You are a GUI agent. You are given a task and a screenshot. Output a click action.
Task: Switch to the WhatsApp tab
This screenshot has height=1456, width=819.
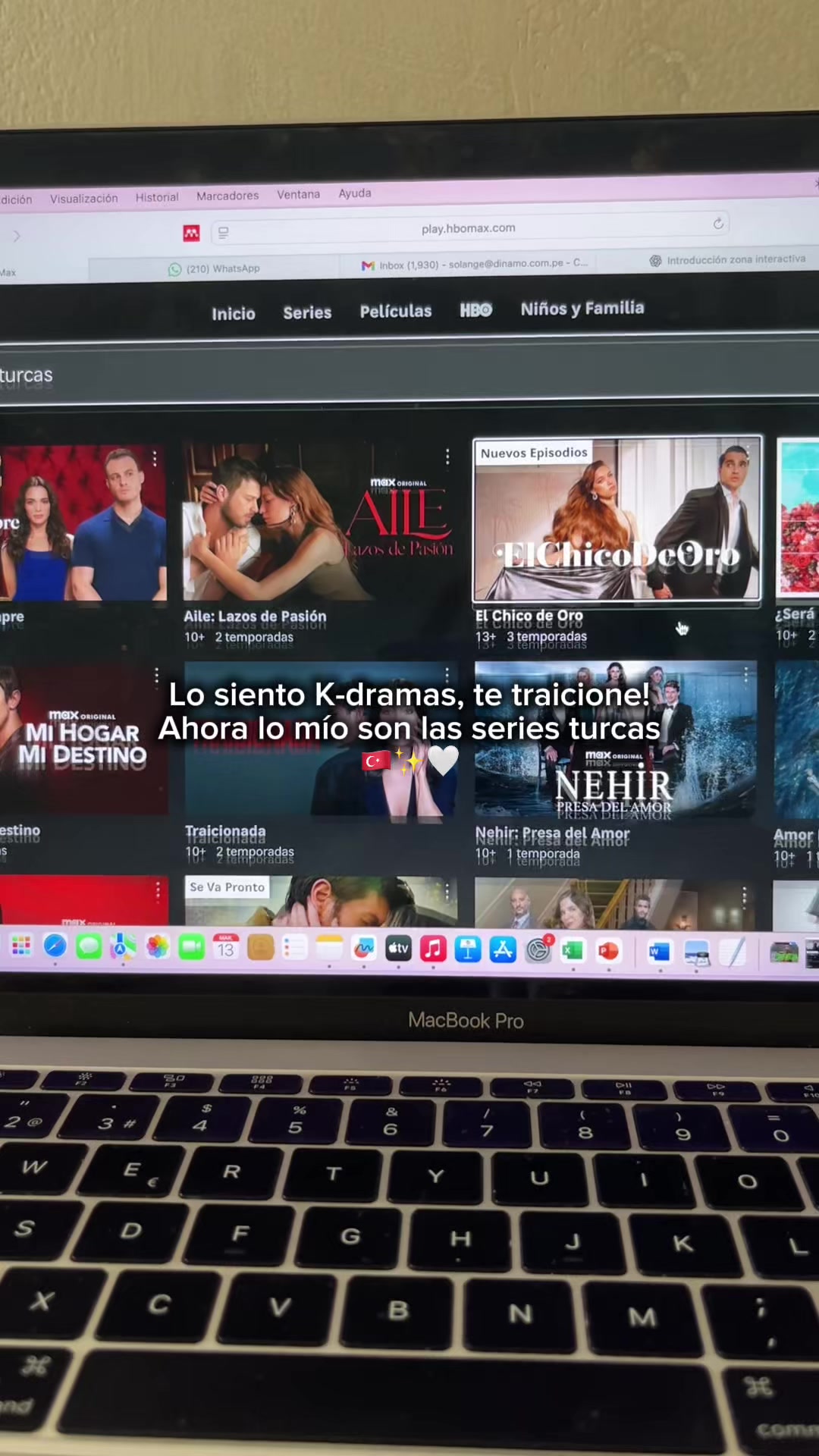coord(214,268)
